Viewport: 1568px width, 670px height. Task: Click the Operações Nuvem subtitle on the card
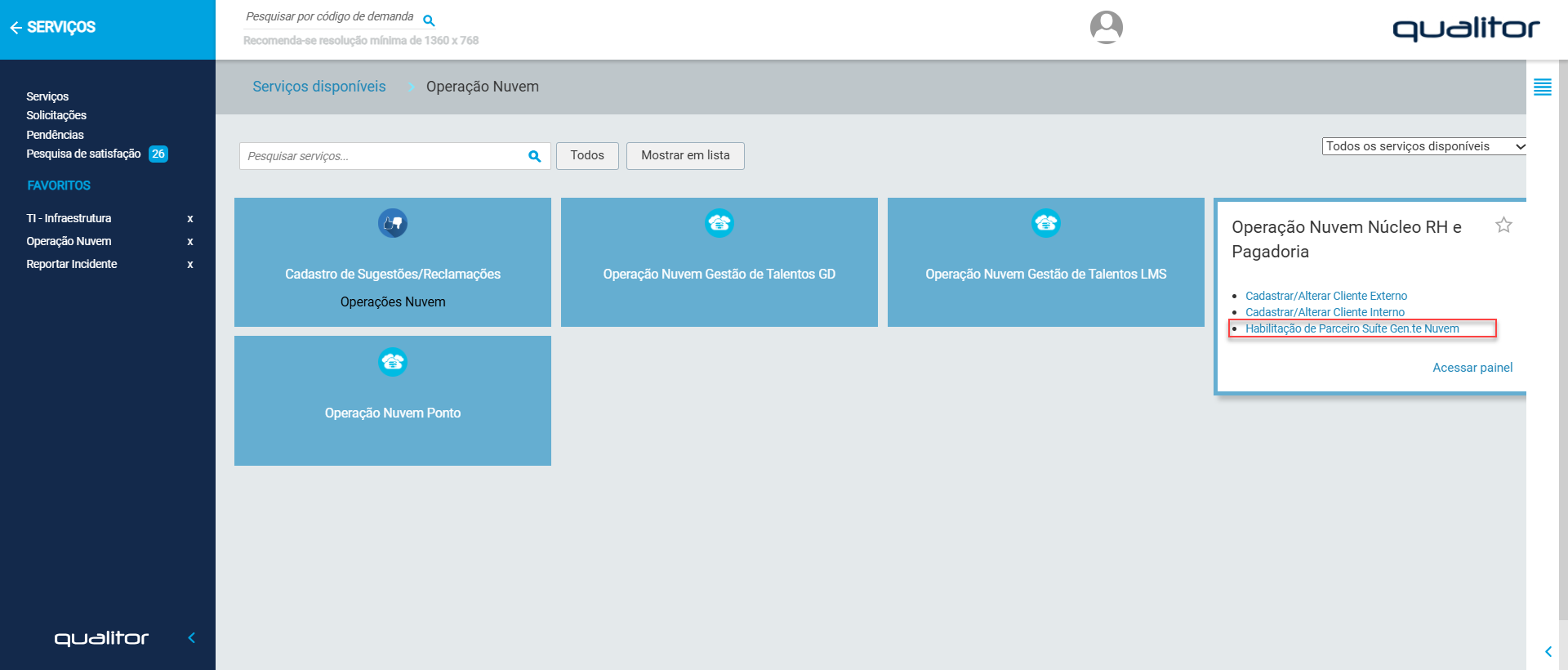393,302
